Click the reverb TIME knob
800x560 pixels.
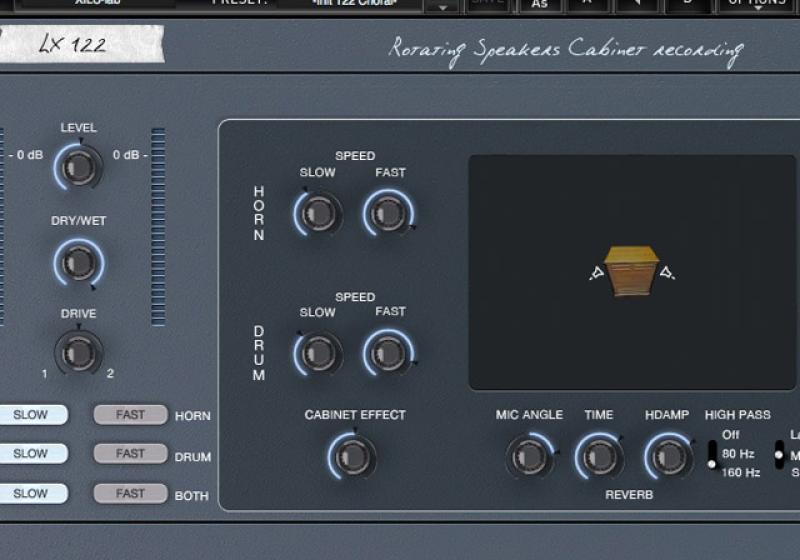coord(598,456)
